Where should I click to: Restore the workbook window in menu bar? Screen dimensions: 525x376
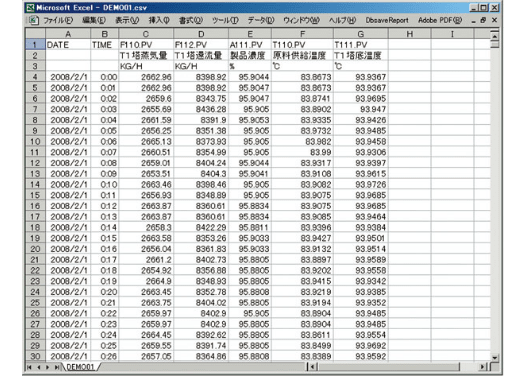[x=483, y=20]
